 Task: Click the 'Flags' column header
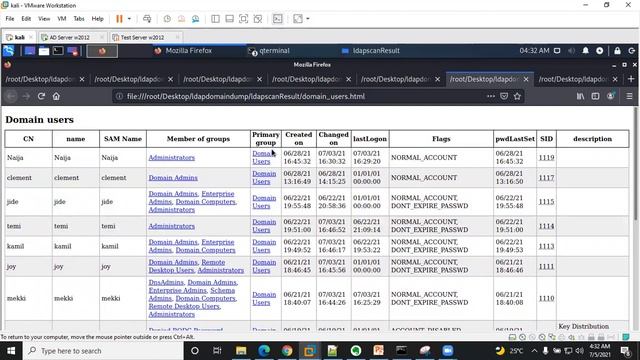click(x=441, y=139)
